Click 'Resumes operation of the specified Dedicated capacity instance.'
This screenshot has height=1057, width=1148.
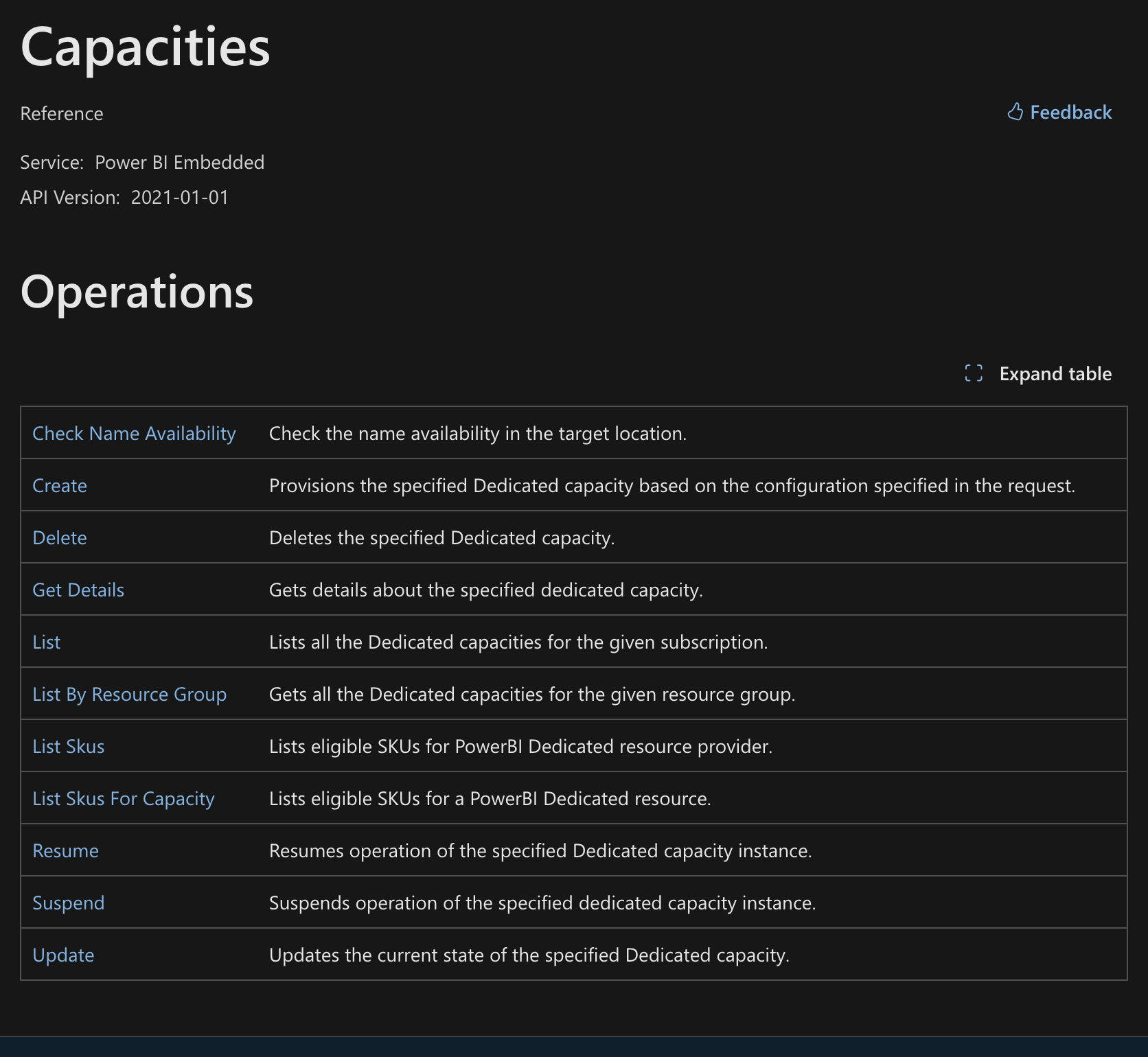(540, 850)
